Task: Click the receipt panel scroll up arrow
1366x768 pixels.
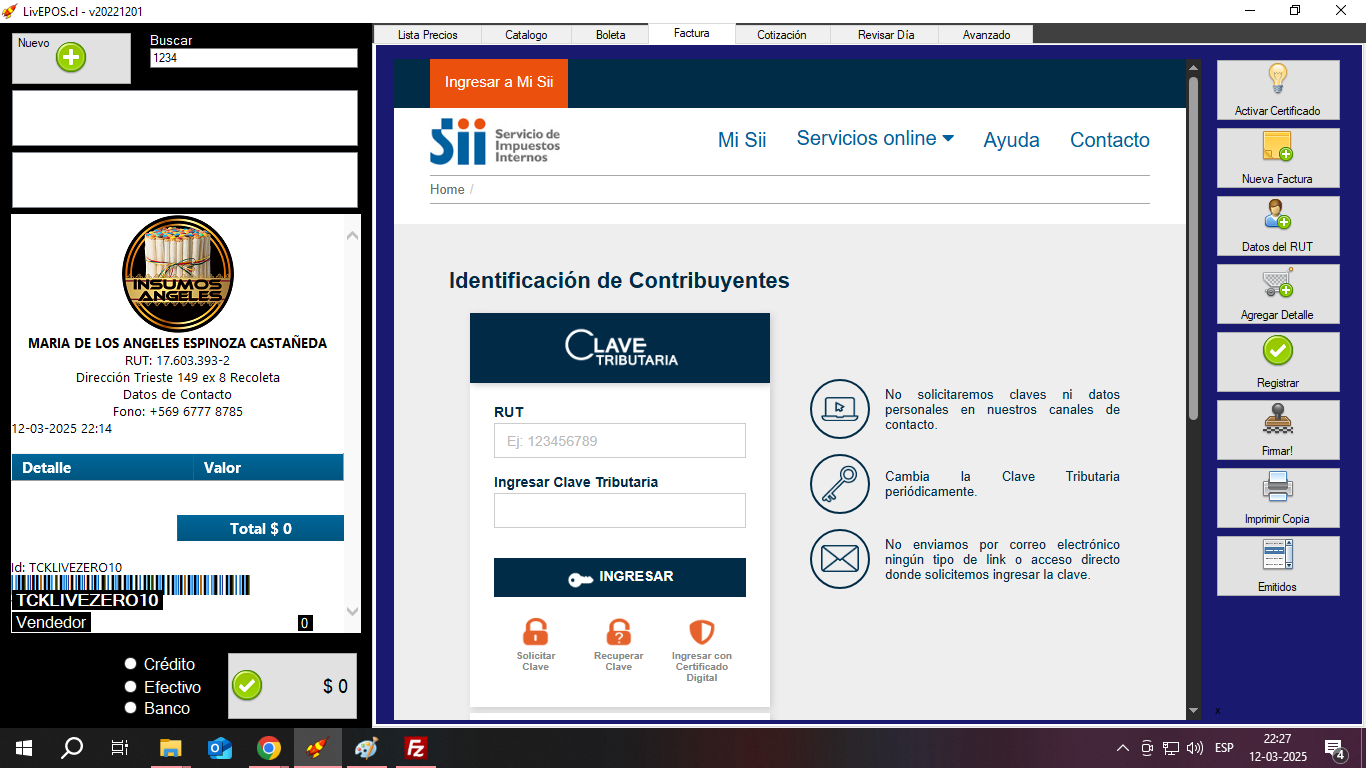Action: tap(352, 236)
